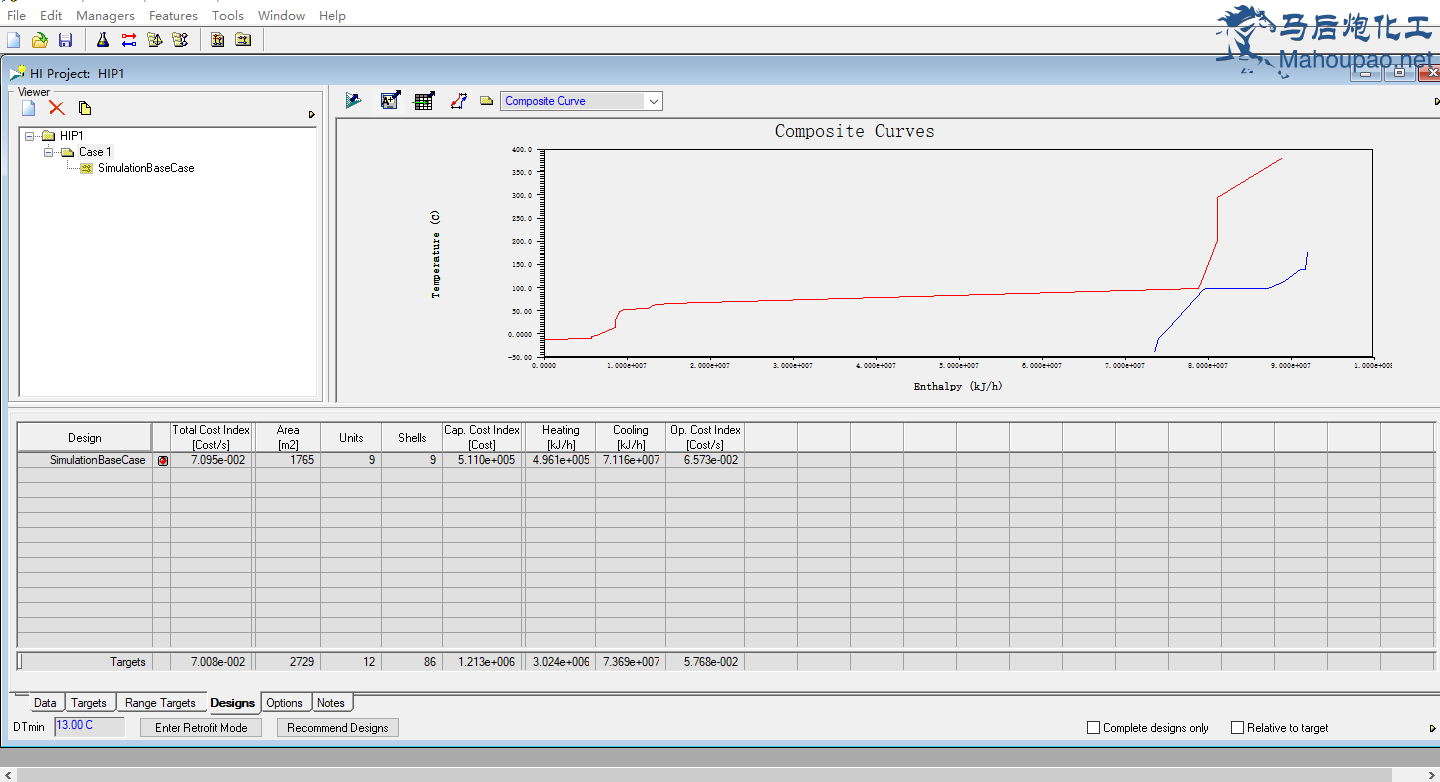Open the data table view icon
This screenshot has height=782, width=1440.
[x=424, y=100]
